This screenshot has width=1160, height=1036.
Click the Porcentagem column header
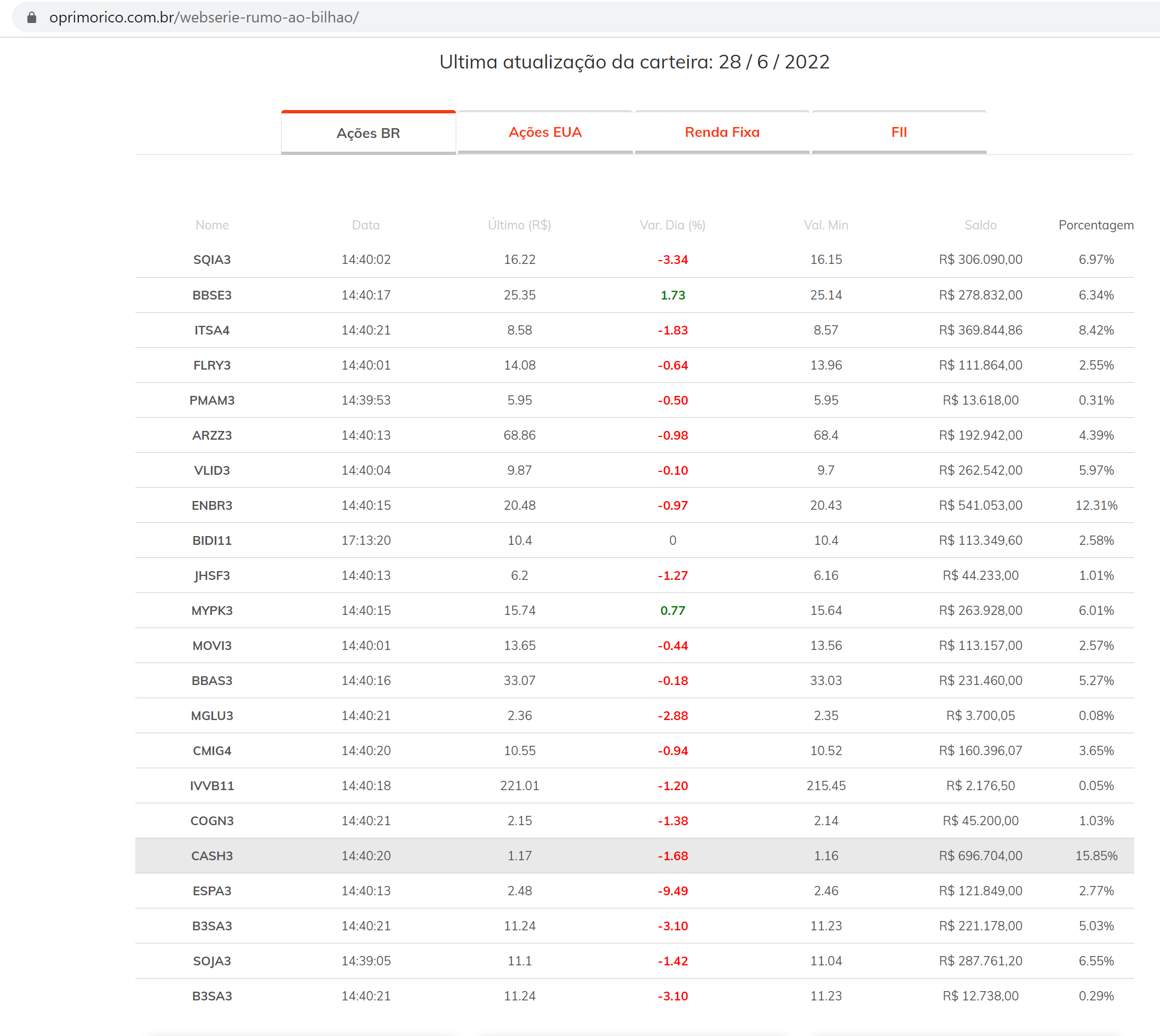click(1095, 225)
